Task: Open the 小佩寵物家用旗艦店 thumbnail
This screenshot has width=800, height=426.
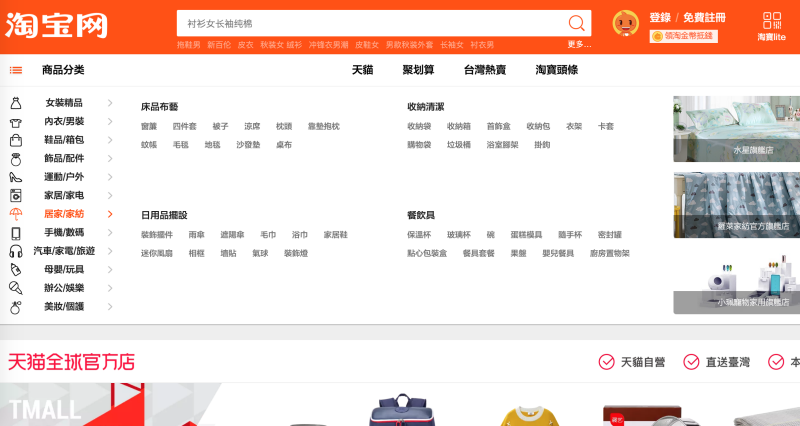Action: tap(737, 281)
